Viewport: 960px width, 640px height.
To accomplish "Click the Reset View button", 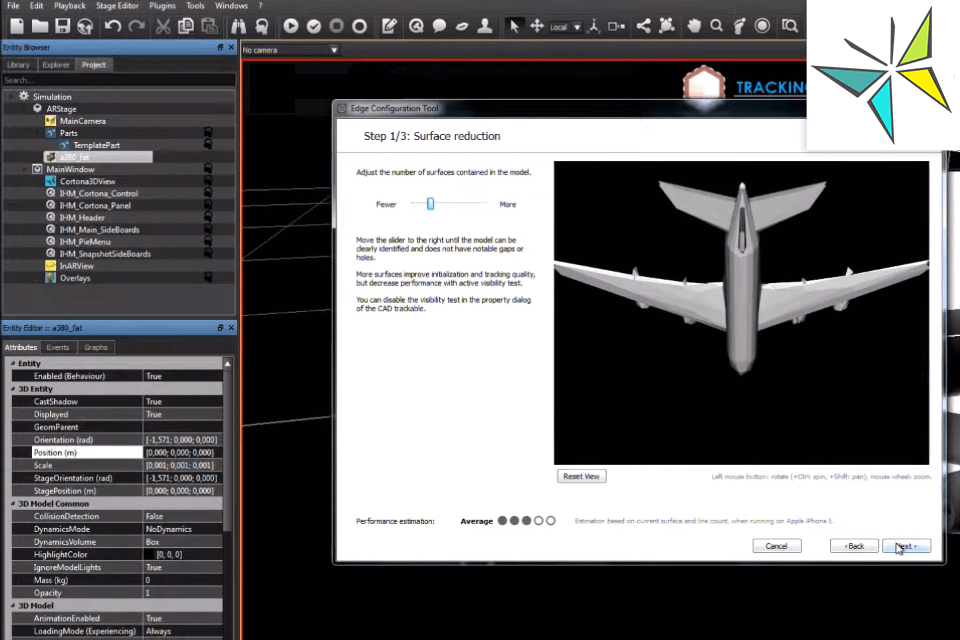I will [x=581, y=476].
